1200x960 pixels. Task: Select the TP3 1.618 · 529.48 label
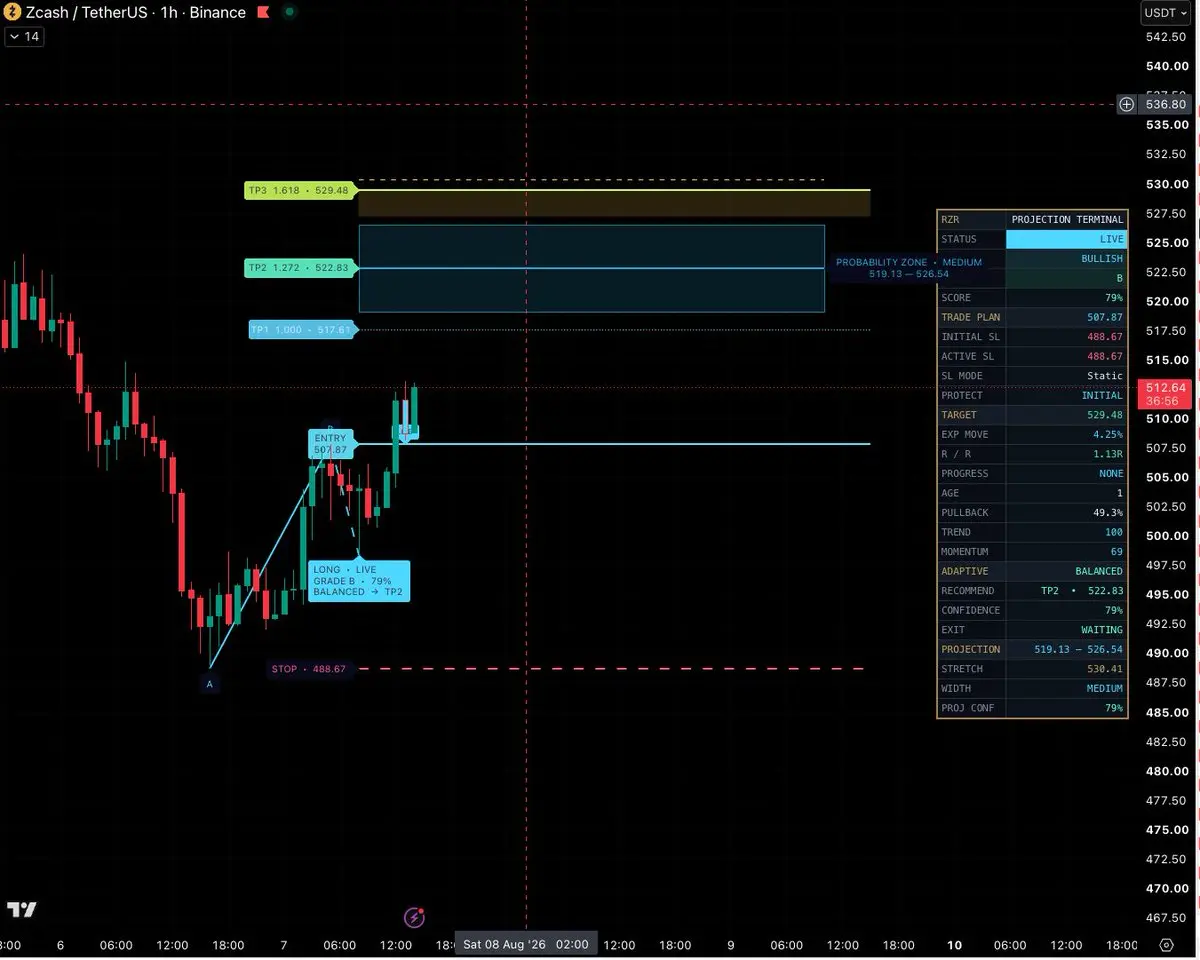300,190
